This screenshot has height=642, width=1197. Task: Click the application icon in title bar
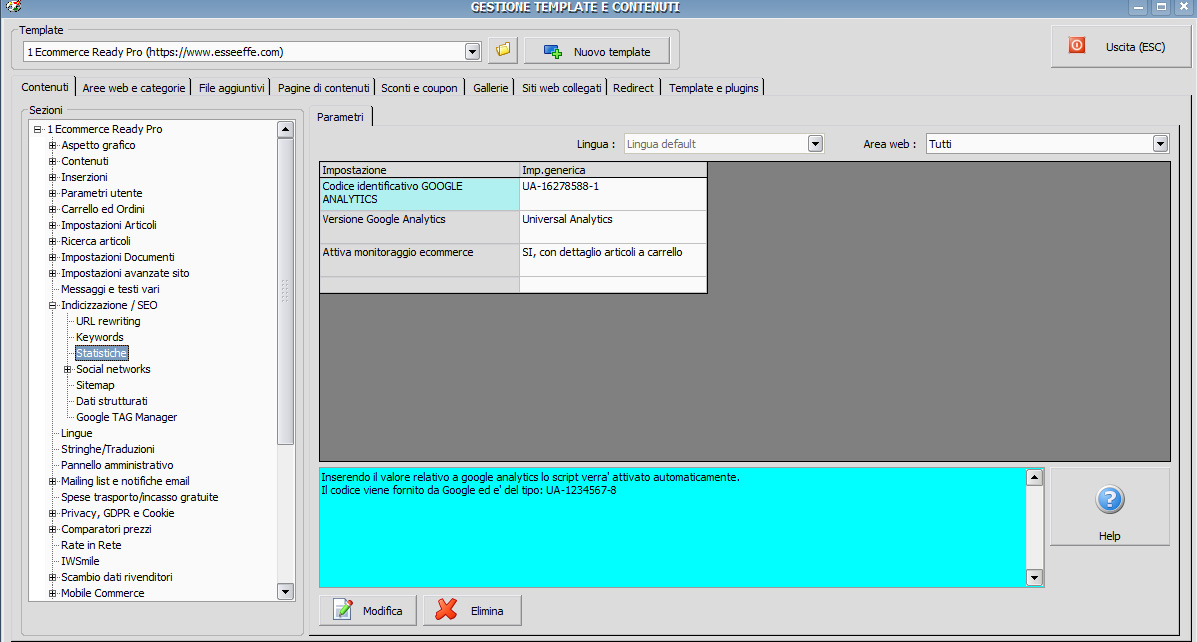13,7
